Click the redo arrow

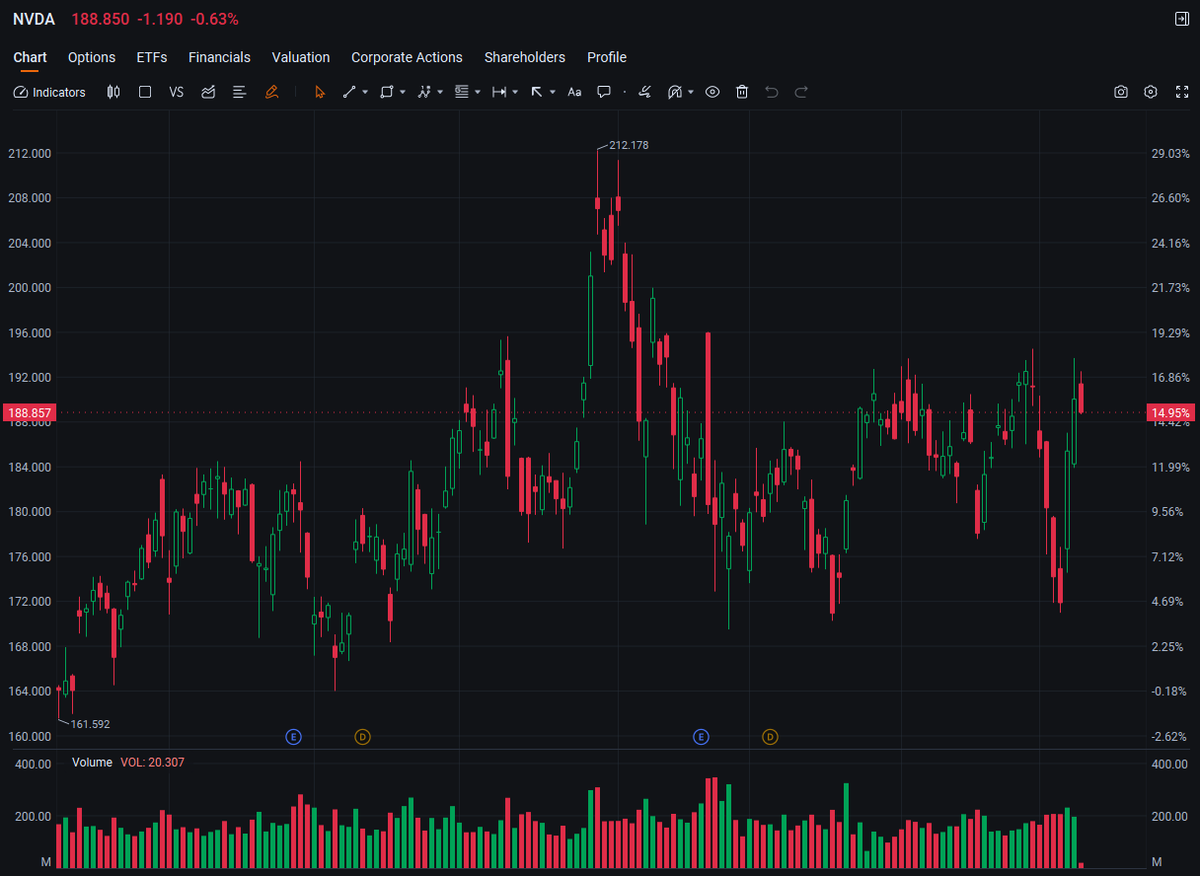tap(801, 92)
